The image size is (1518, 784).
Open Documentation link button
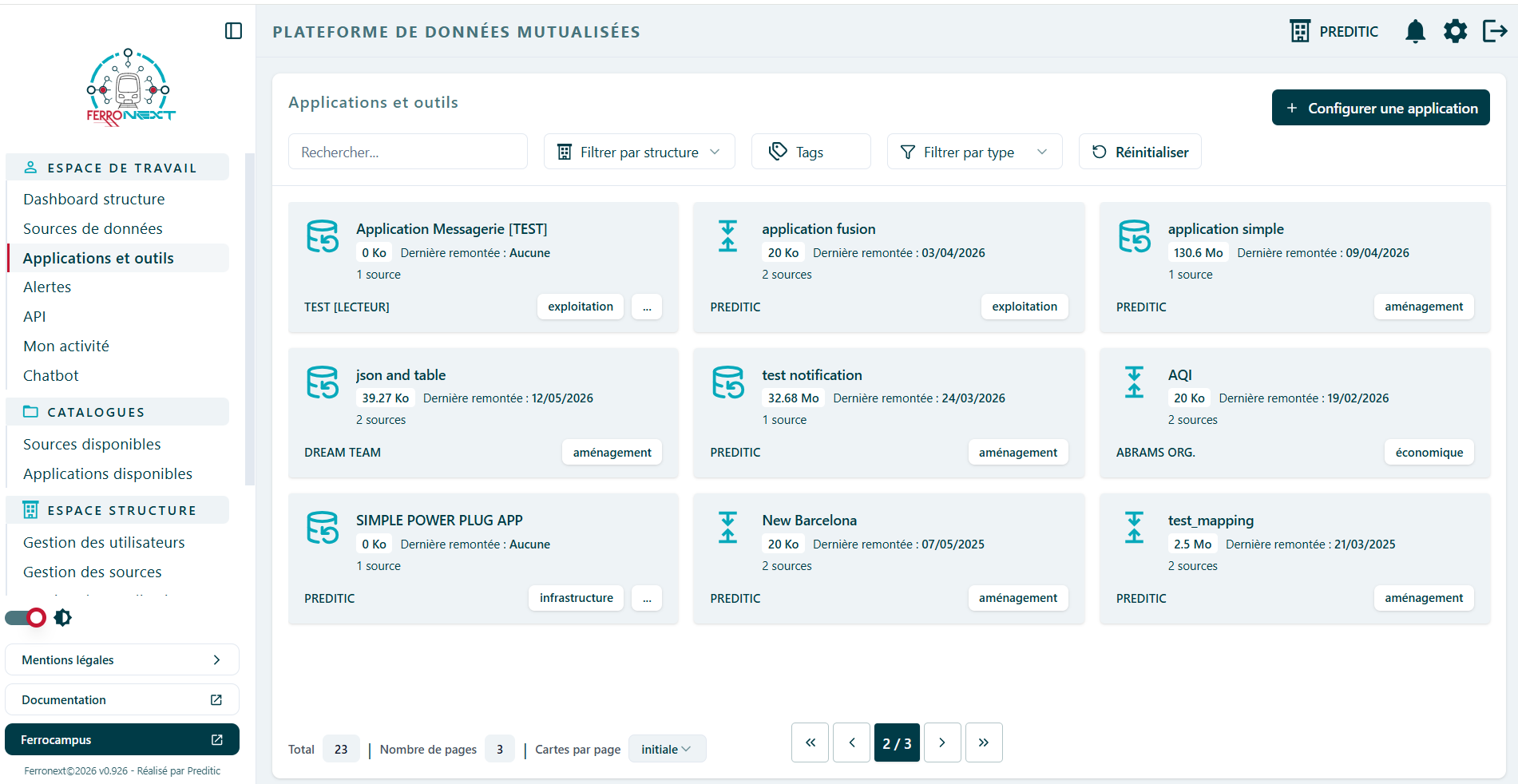click(x=122, y=700)
